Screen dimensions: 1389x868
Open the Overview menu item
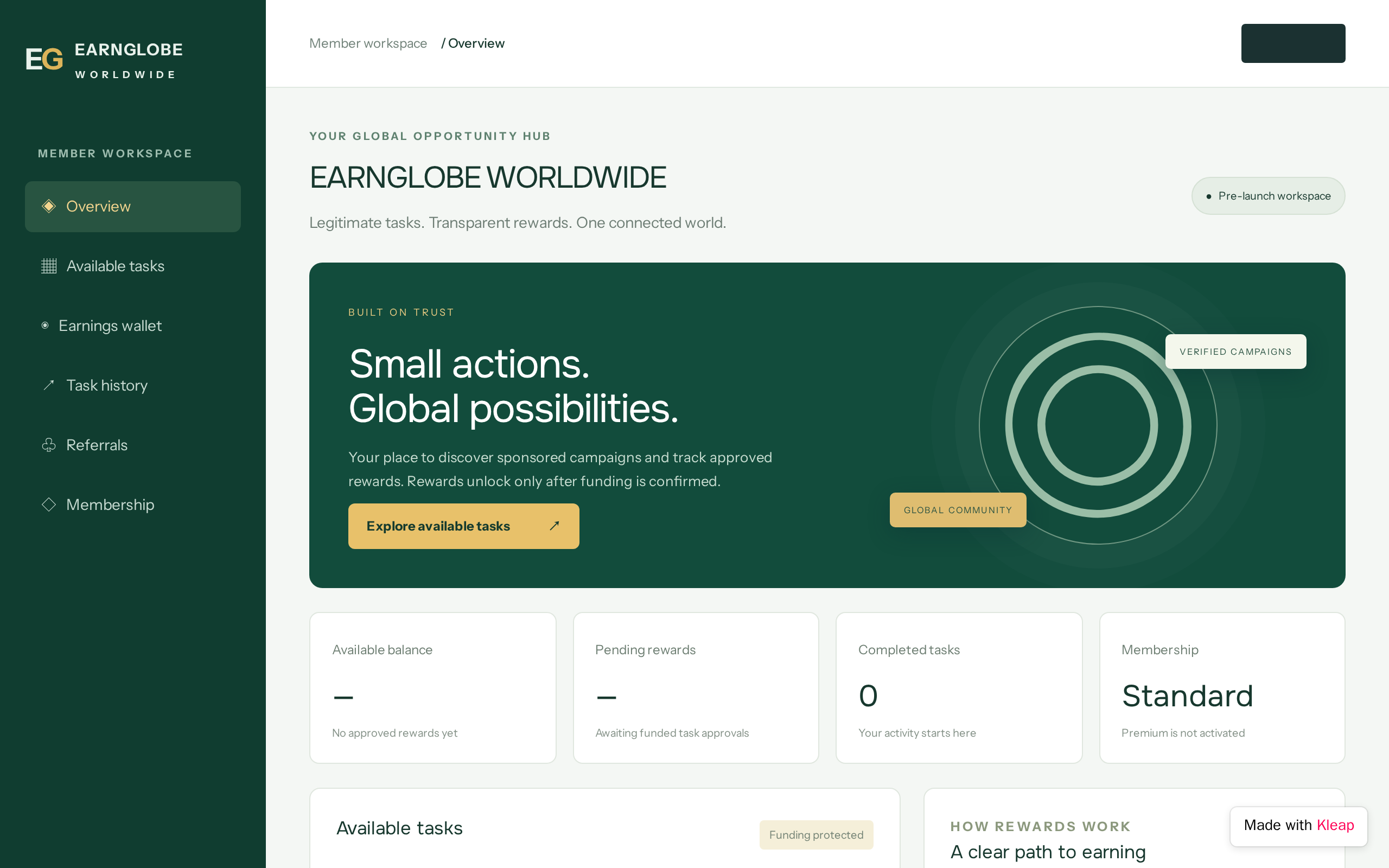click(132, 207)
